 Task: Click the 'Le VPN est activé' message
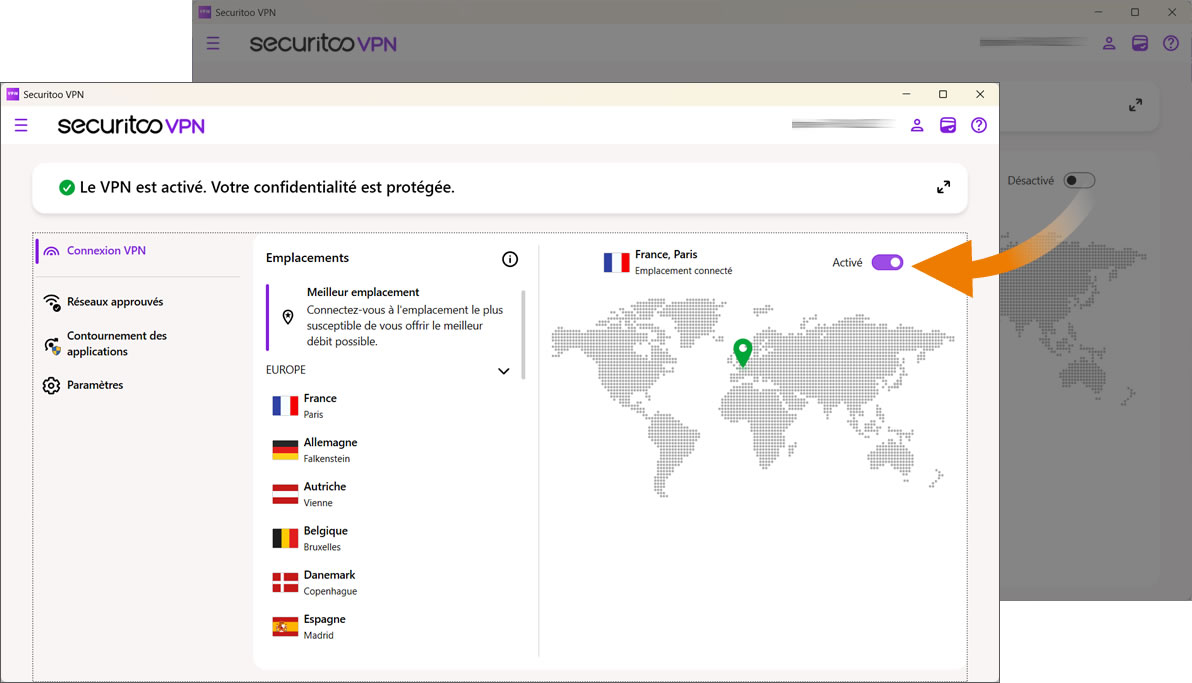point(267,187)
